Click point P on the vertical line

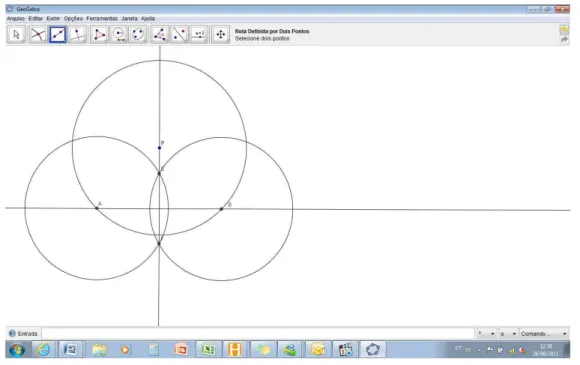click(x=159, y=148)
